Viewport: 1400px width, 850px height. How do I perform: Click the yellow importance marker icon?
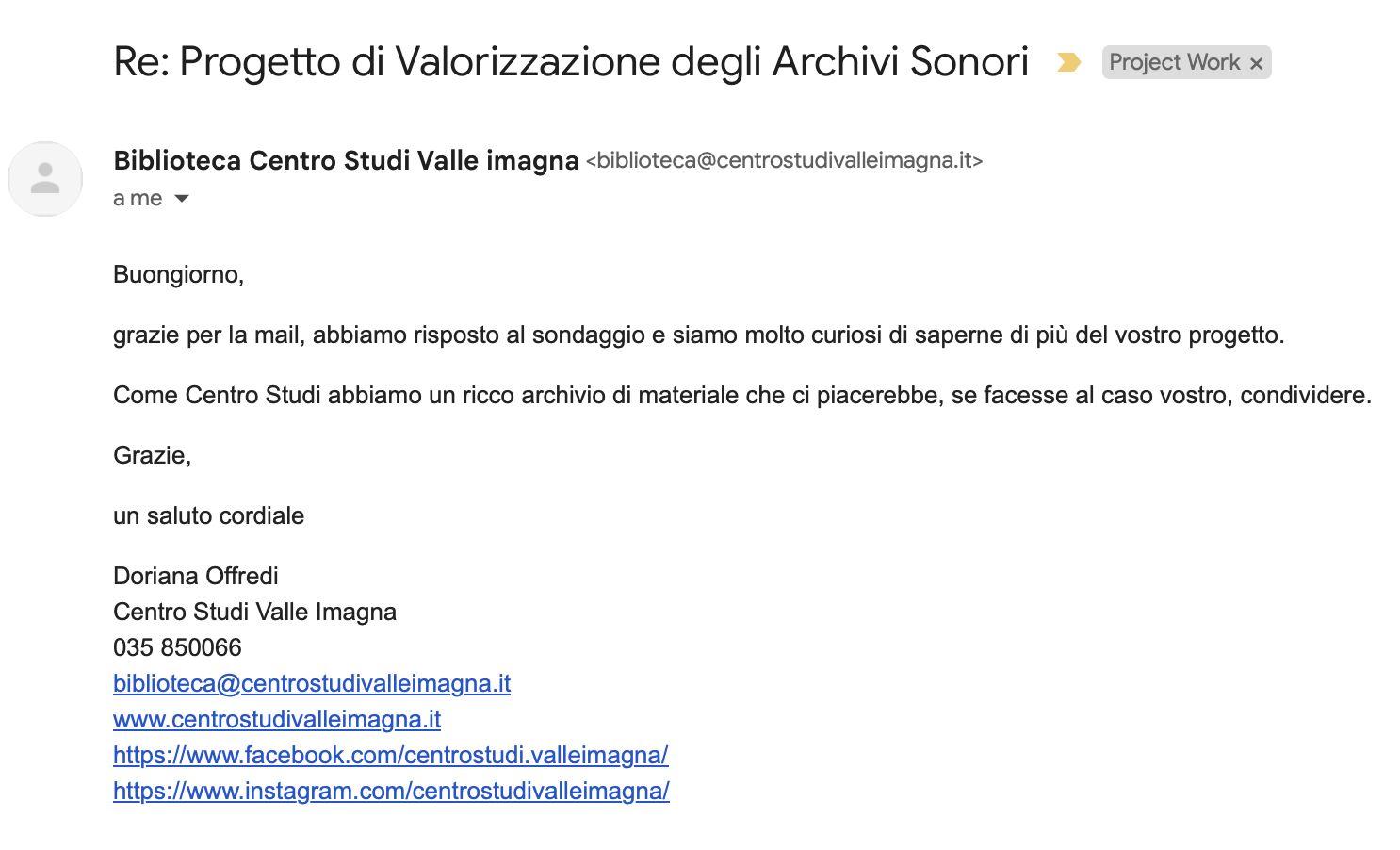pyautogui.click(x=1068, y=62)
